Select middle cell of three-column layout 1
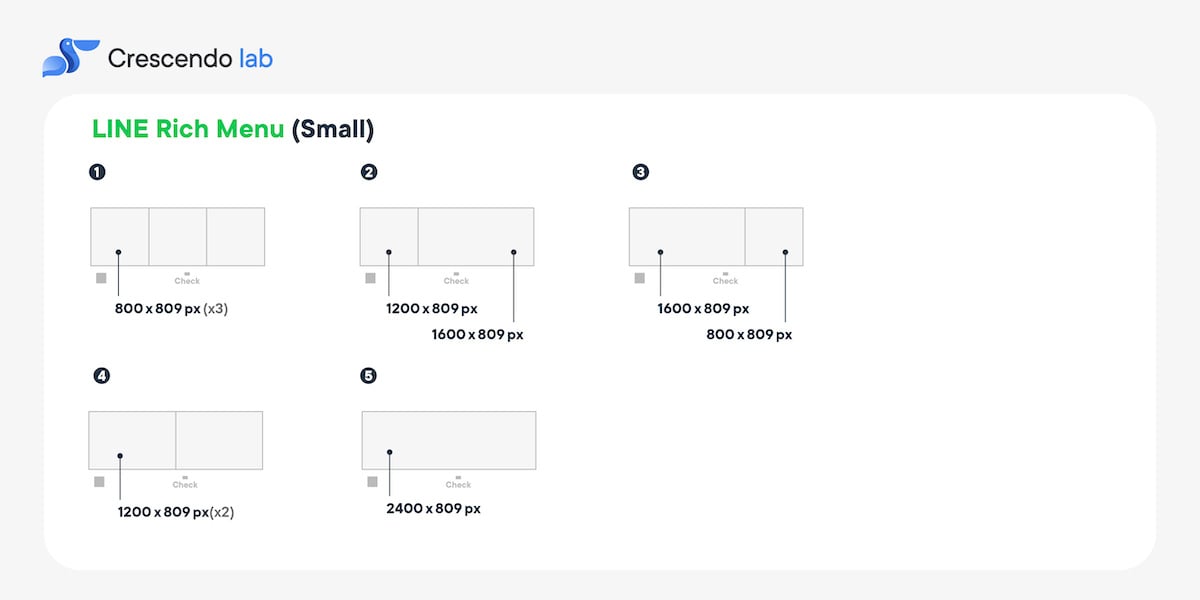 (x=178, y=236)
